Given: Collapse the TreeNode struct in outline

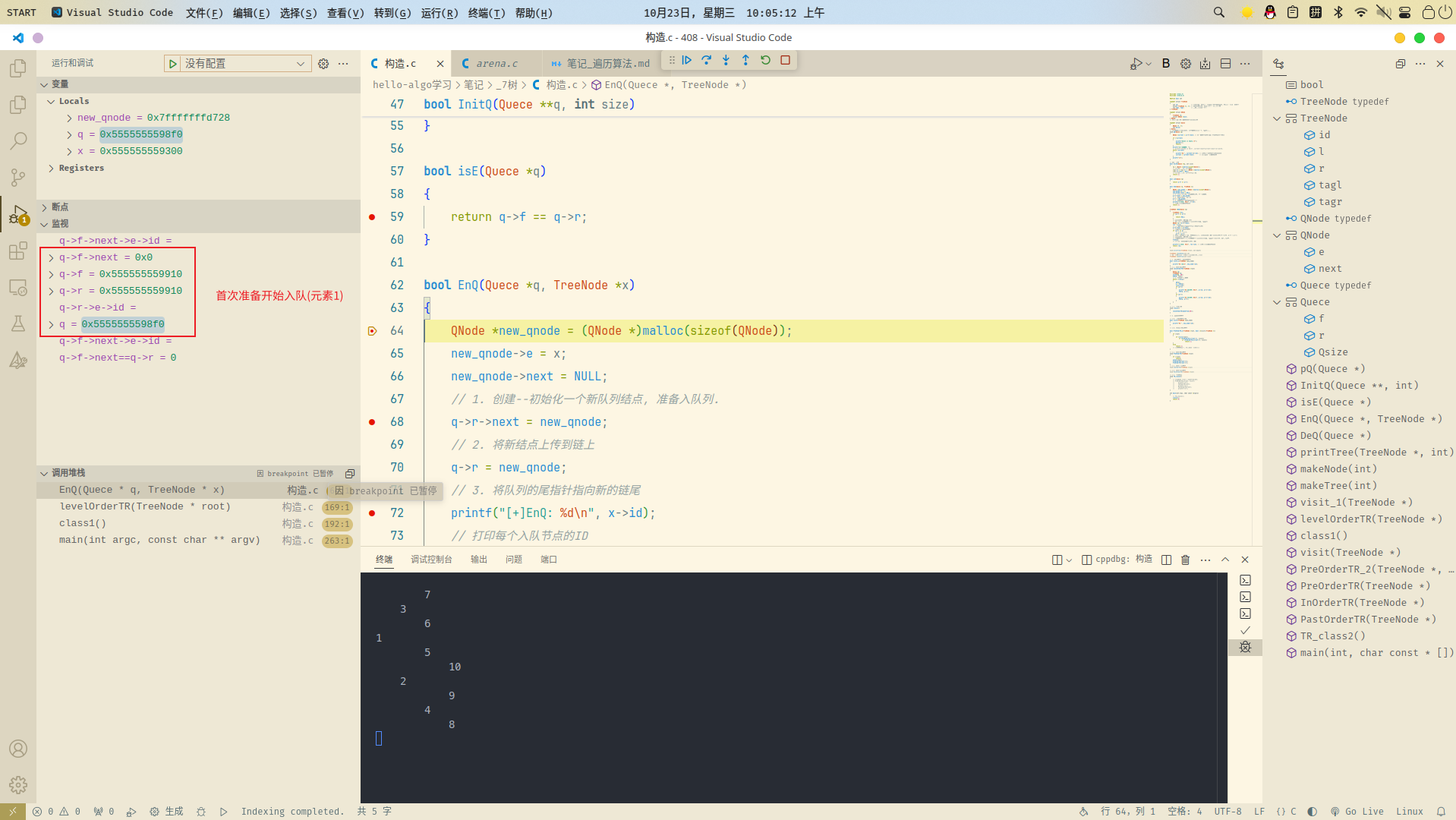Looking at the screenshot, I should coord(1277,118).
